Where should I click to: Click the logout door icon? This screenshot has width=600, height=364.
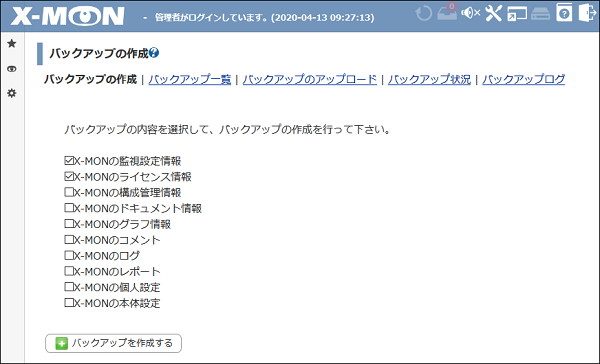(x=587, y=13)
